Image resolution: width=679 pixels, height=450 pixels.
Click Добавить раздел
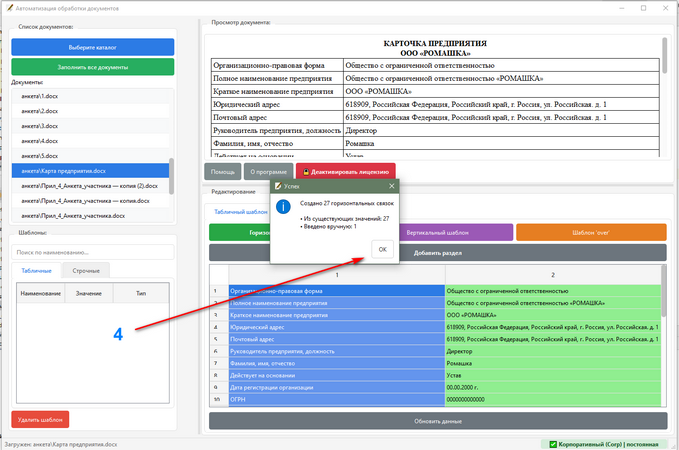[x=438, y=253]
